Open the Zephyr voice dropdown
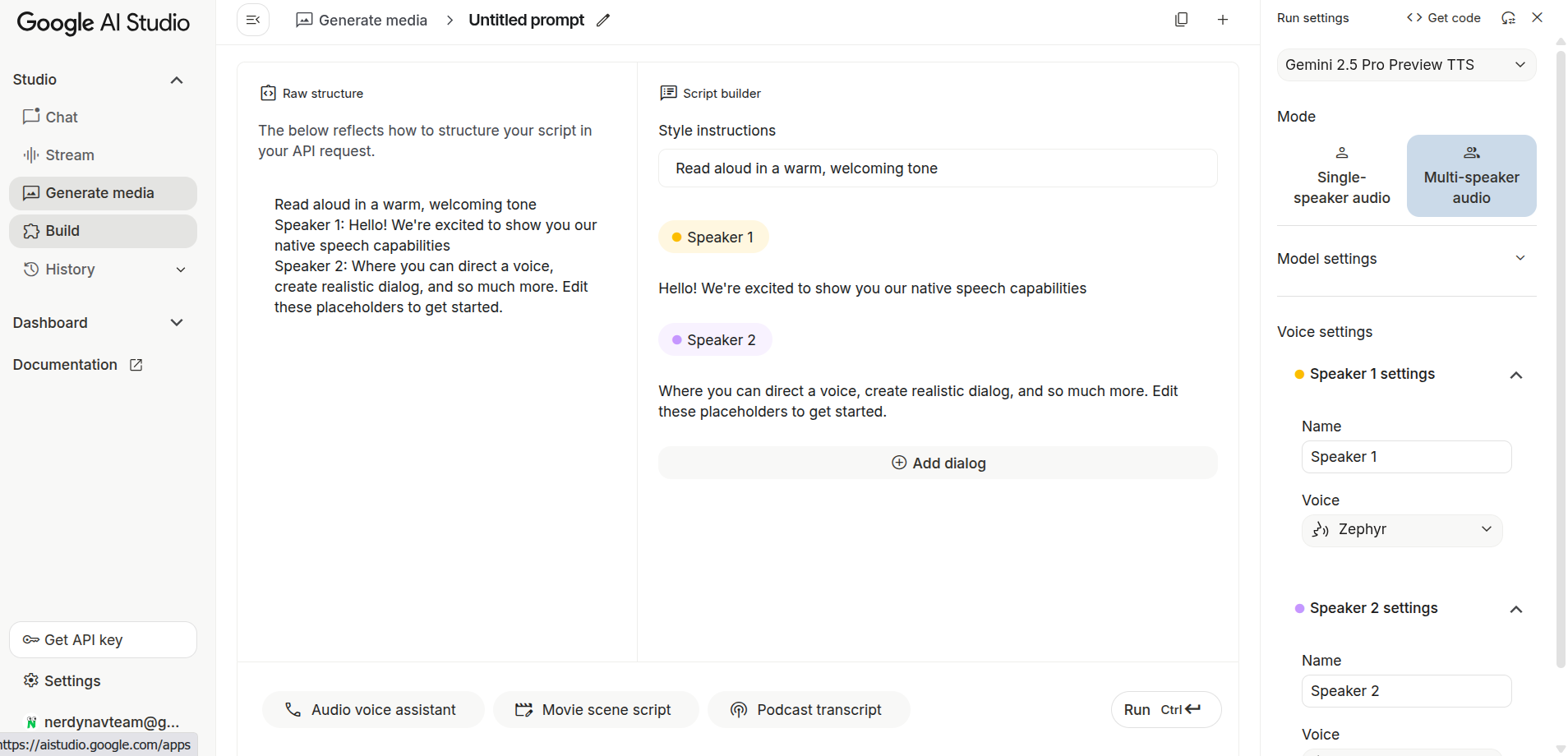 [1402, 530]
